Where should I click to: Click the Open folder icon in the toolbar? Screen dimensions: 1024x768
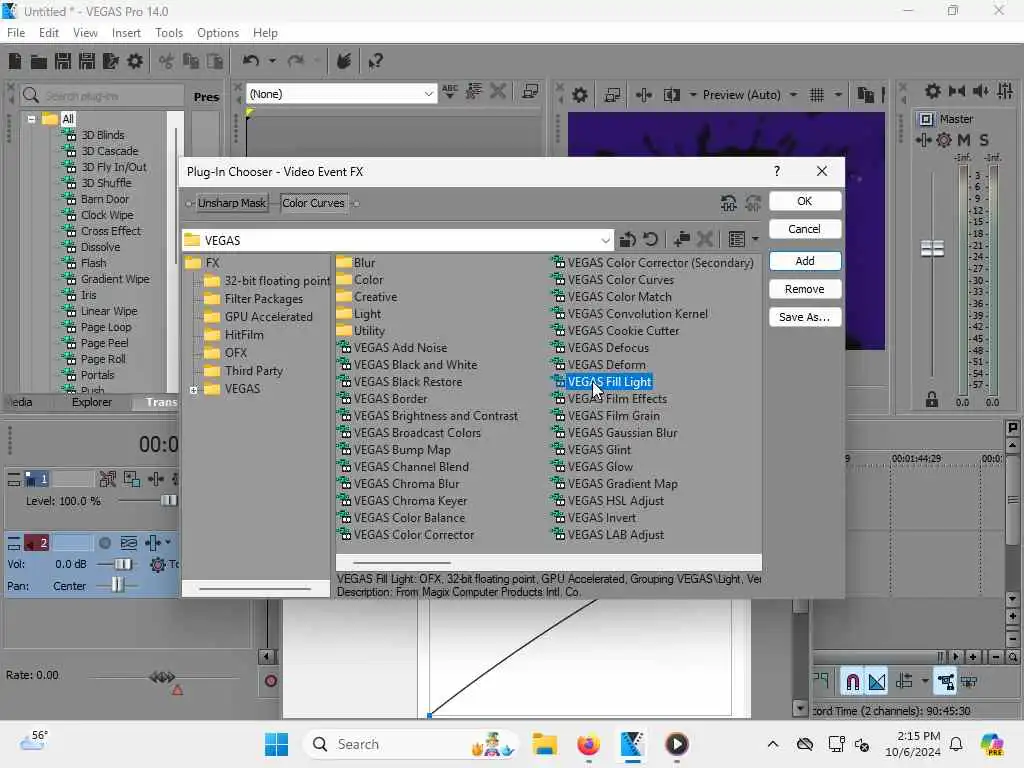[x=39, y=61]
